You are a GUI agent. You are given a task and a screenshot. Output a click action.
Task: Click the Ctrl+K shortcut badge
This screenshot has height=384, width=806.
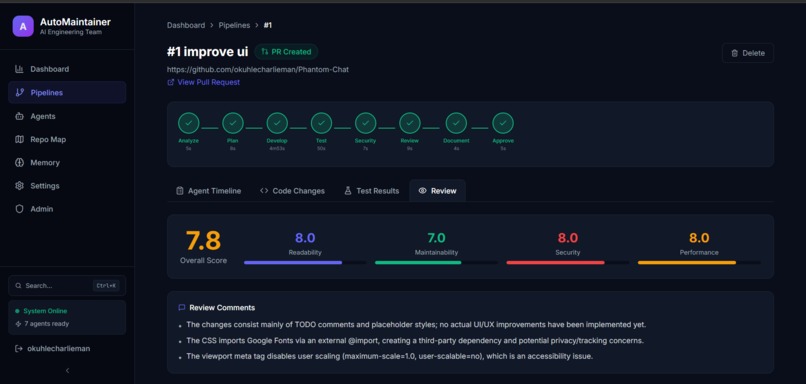click(106, 285)
